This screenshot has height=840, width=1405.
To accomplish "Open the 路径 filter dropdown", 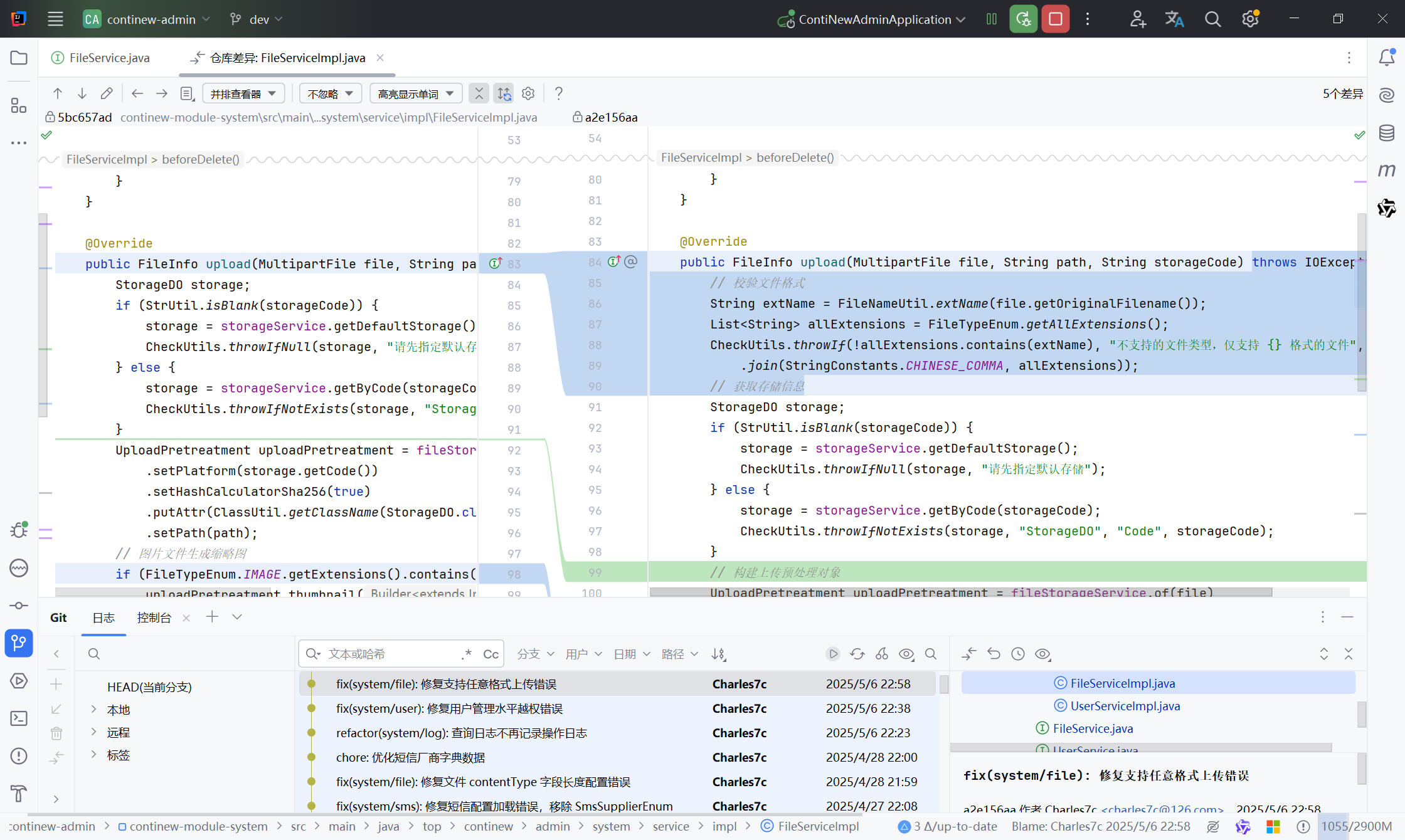I will tap(679, 654).
